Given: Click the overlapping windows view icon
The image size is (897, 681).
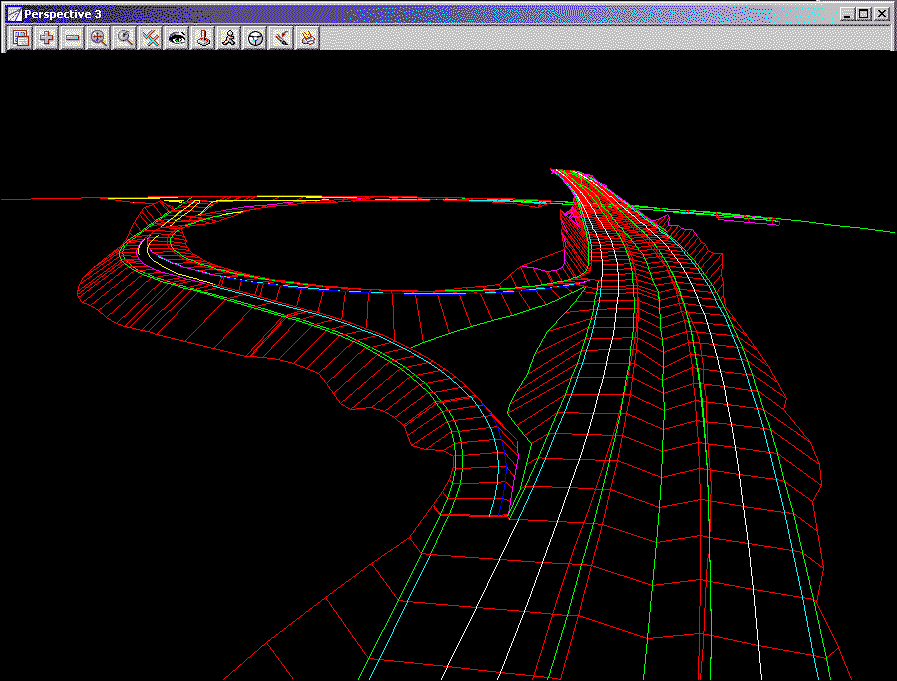Looking at the screenshot, I should 20,38.
